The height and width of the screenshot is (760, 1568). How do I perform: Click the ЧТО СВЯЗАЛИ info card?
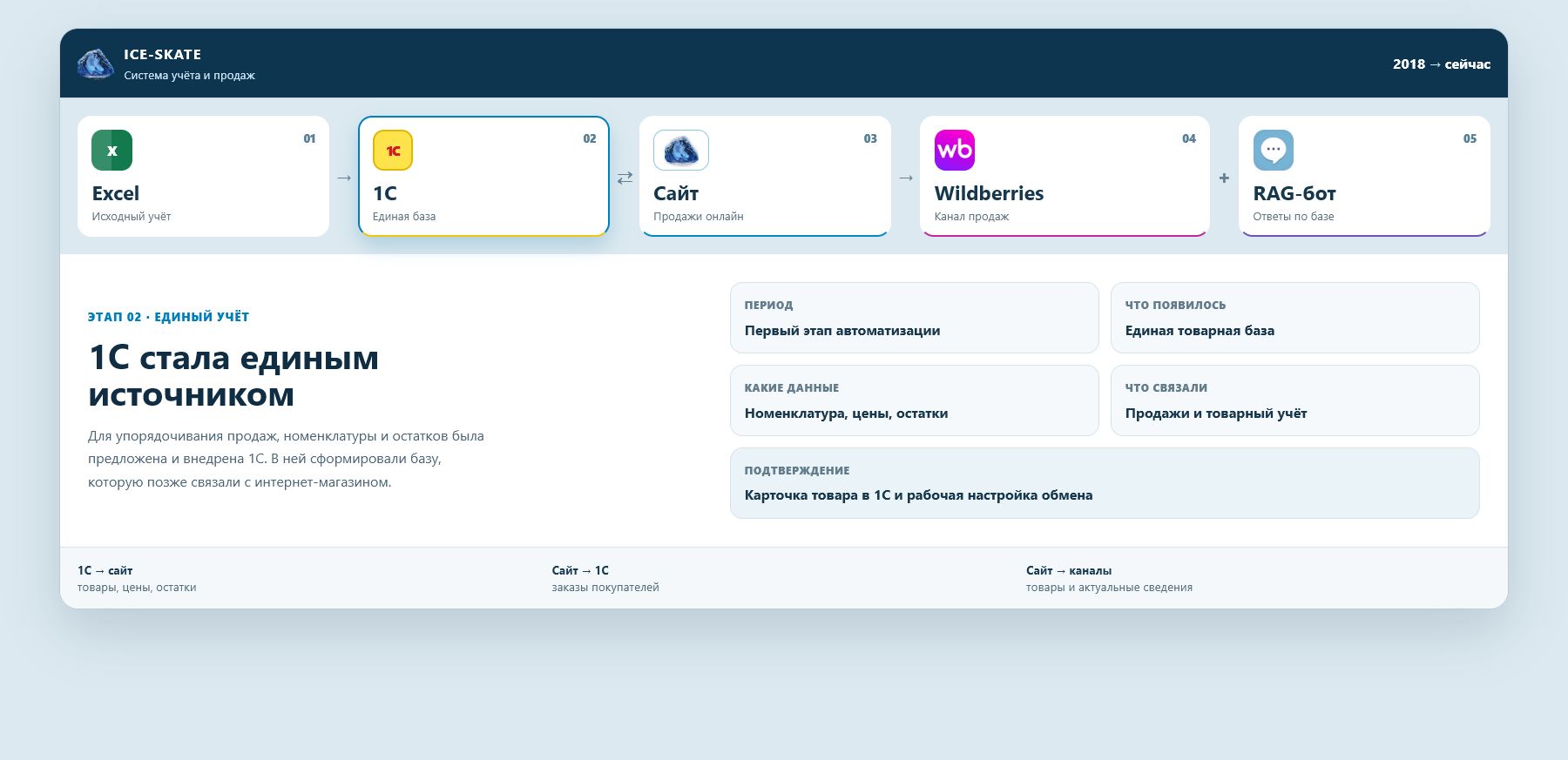pyautogui.click(x=1294, y=400)
